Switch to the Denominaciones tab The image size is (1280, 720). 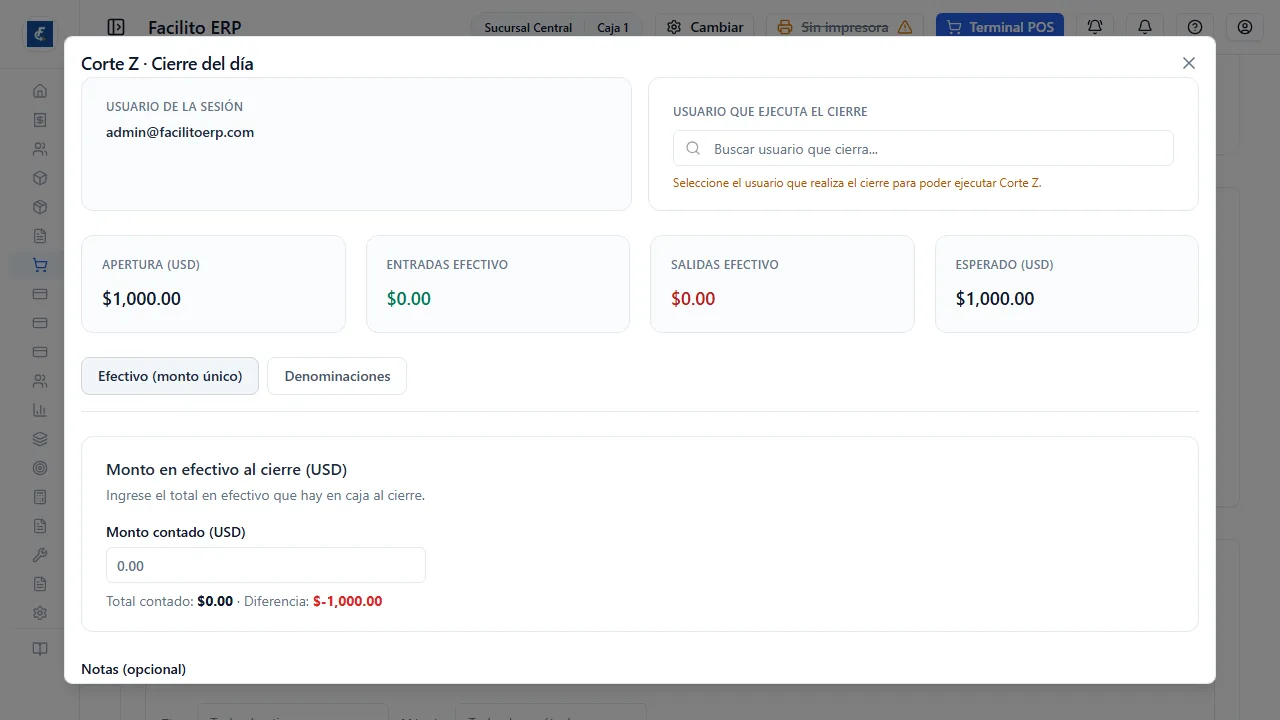tap(337, 376)
